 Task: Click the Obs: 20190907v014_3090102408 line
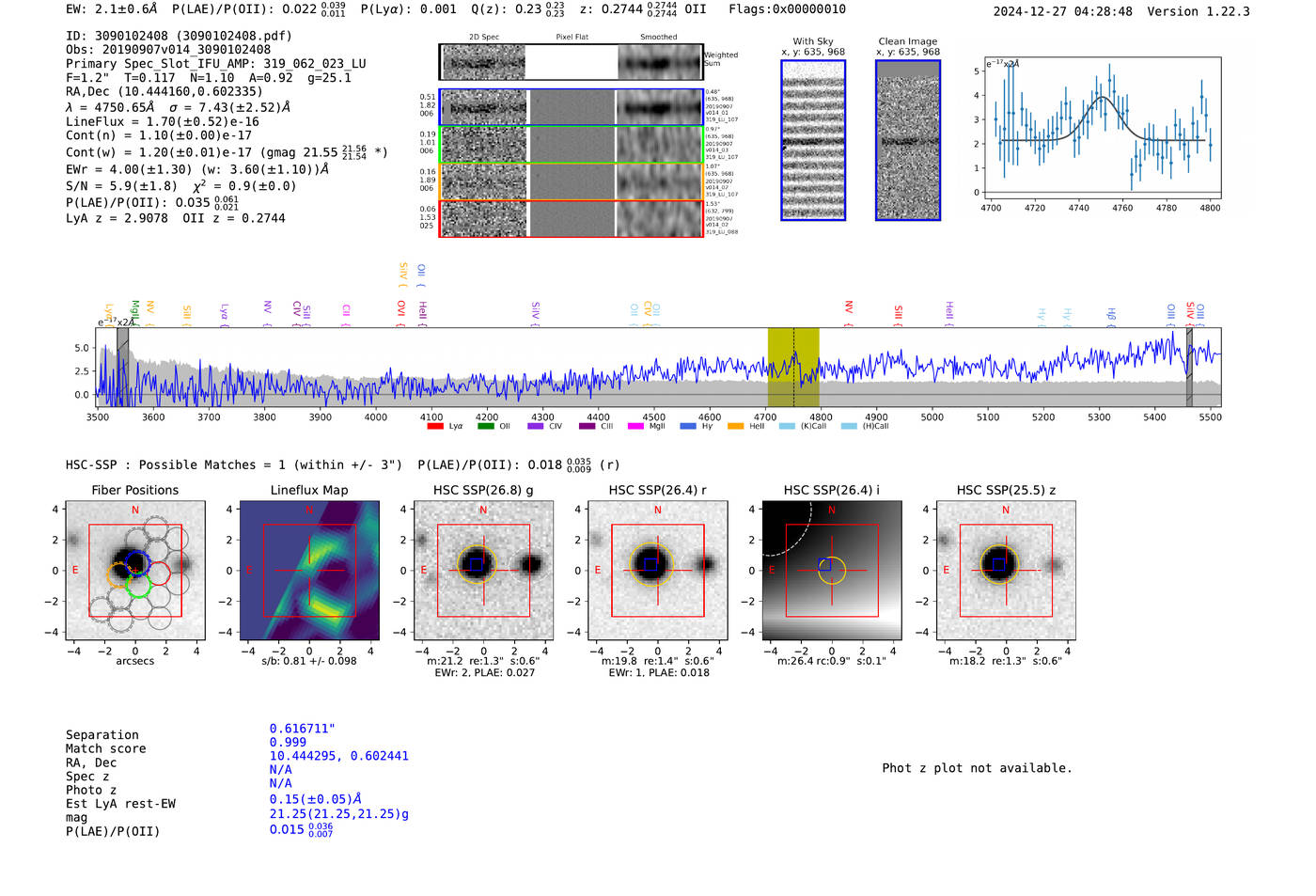(168, 50)
